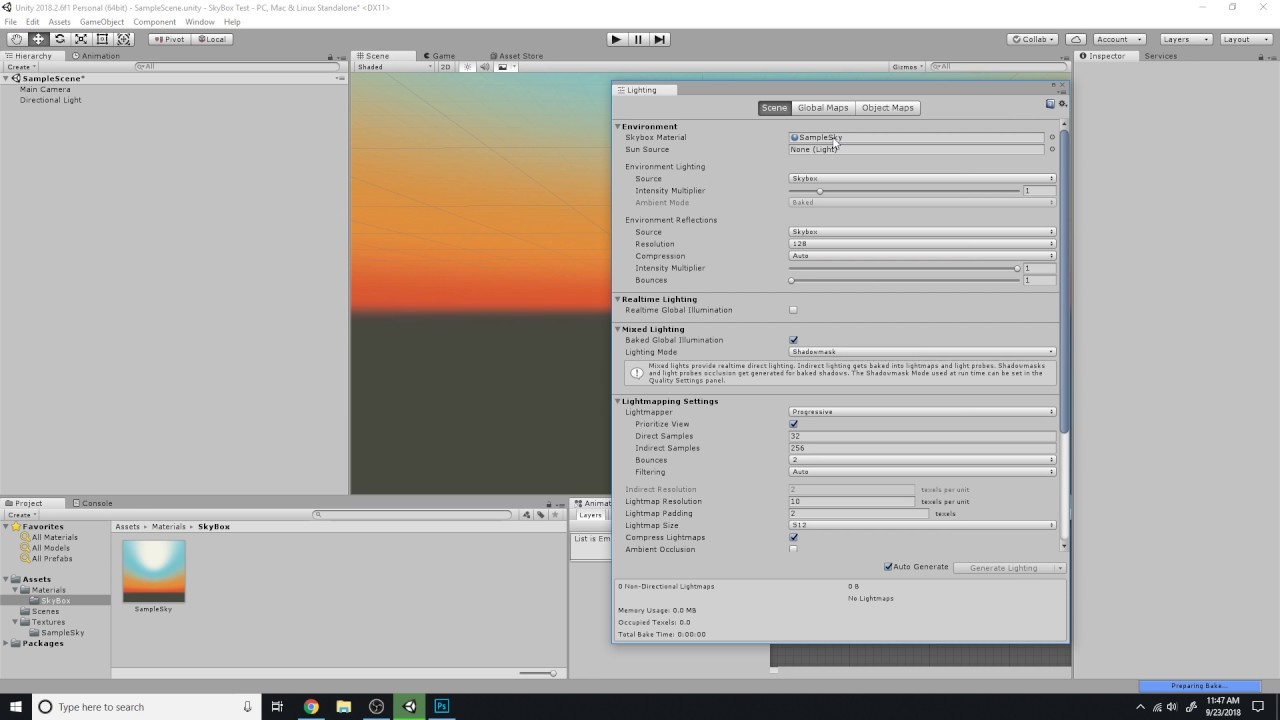Viewport: 1280px width, 720px height.
Task: Collapse the Environment section
Action: (x=618, y=127)
